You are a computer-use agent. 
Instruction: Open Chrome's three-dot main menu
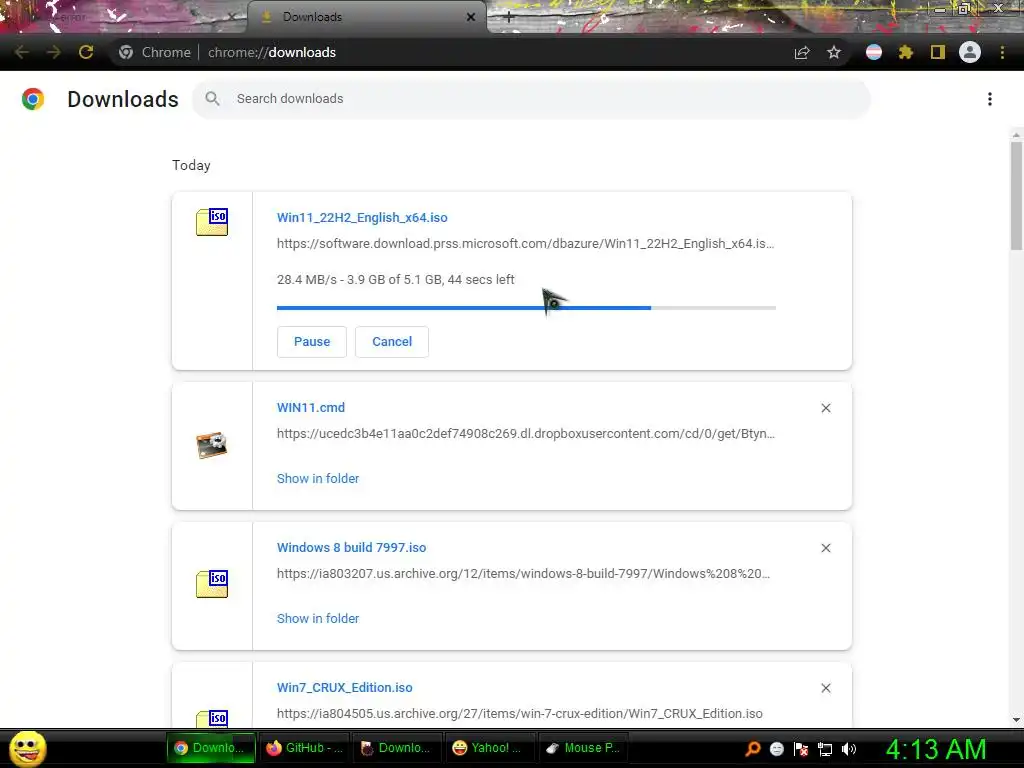[x=1002, y=52]
